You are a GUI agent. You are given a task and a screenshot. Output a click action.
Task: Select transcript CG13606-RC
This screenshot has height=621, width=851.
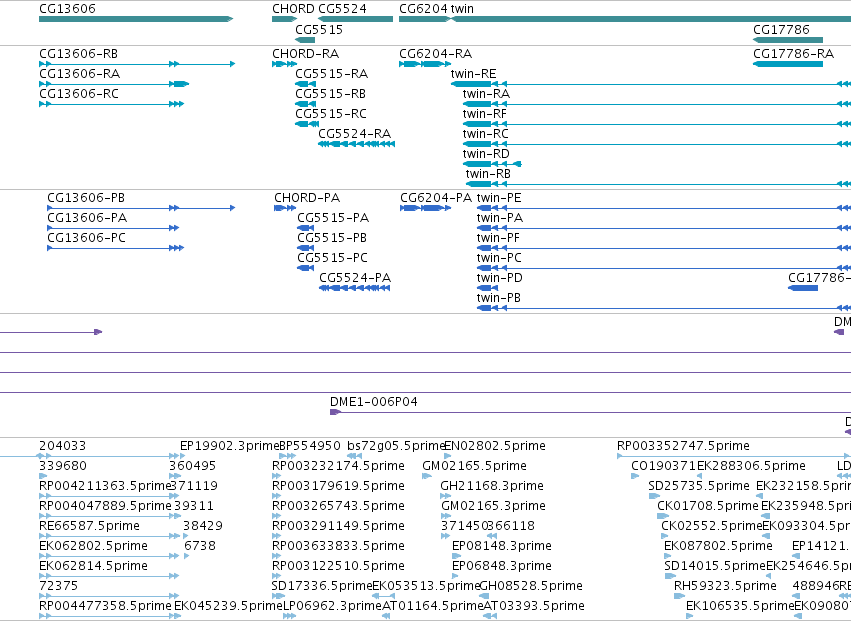click(79, 94)
